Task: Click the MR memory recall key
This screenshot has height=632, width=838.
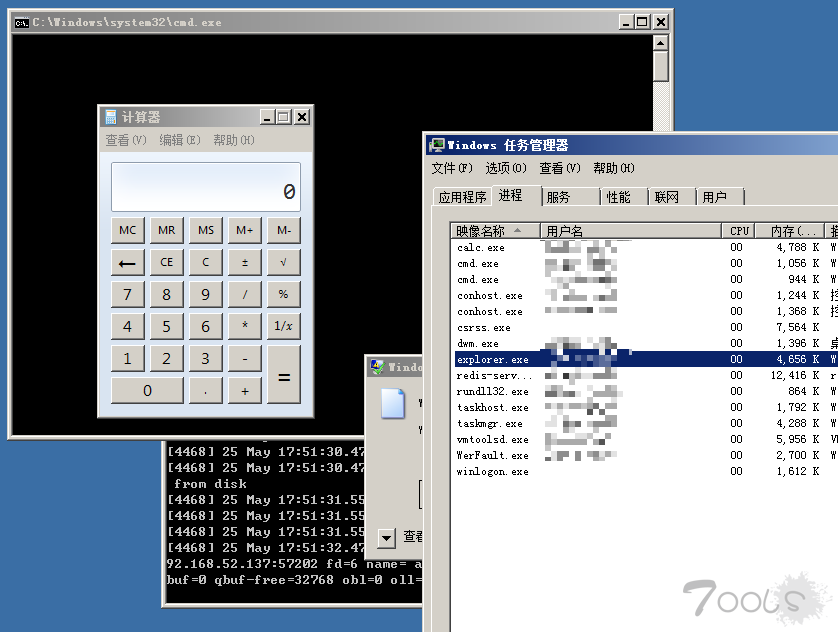Action: (x=167, y=230)
